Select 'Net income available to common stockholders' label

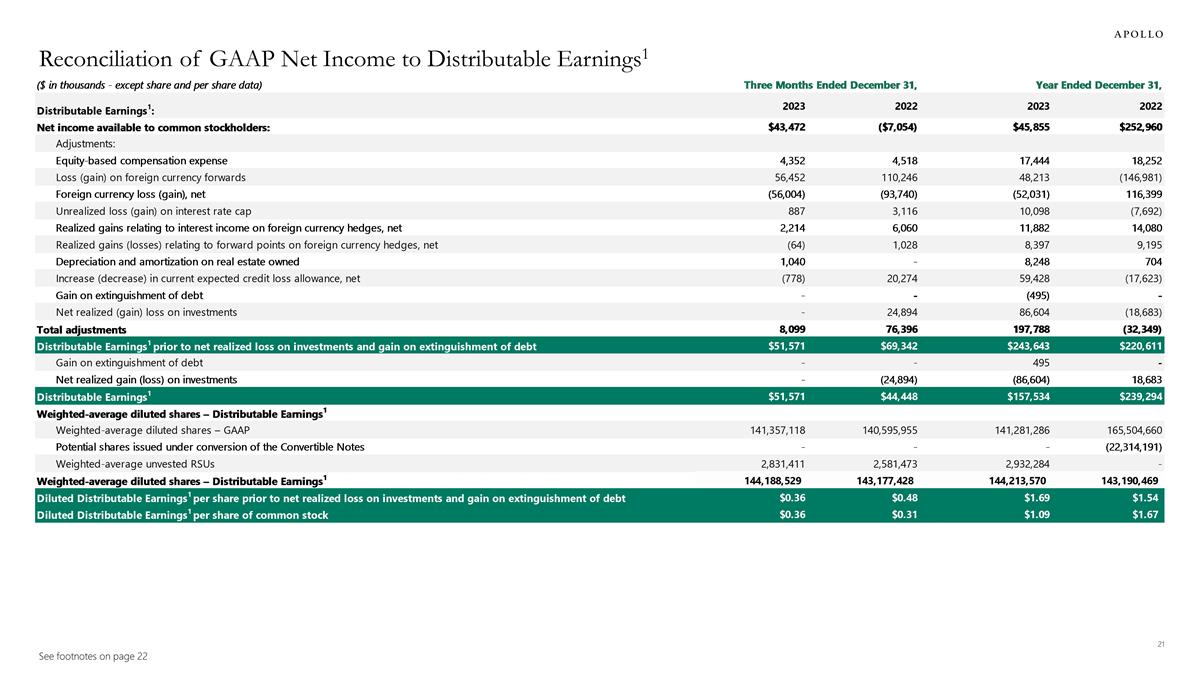click(153, 127)
